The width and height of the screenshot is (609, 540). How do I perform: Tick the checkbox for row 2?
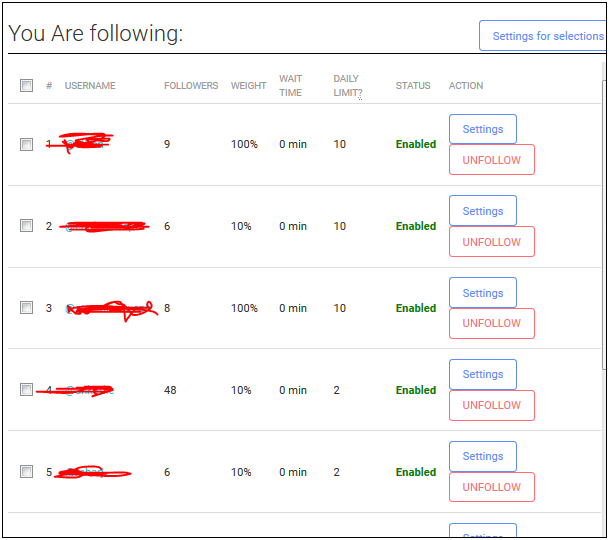coord(26,226)
